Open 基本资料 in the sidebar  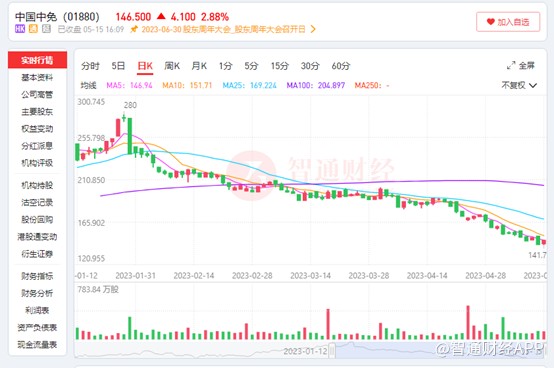click(x=37, y=77)
